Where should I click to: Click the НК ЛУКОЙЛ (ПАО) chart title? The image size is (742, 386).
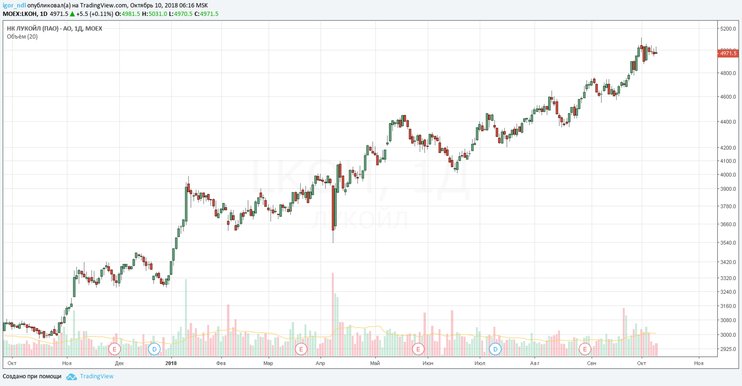pos(54,28)
